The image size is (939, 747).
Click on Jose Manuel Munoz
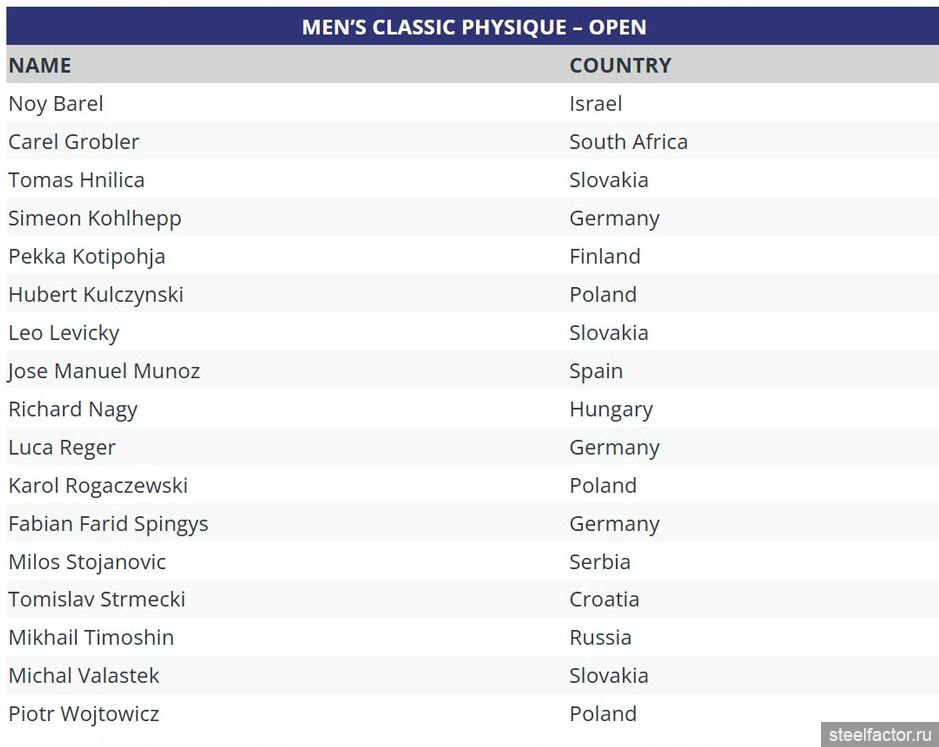pyautogui.click(x=104, y=371)
